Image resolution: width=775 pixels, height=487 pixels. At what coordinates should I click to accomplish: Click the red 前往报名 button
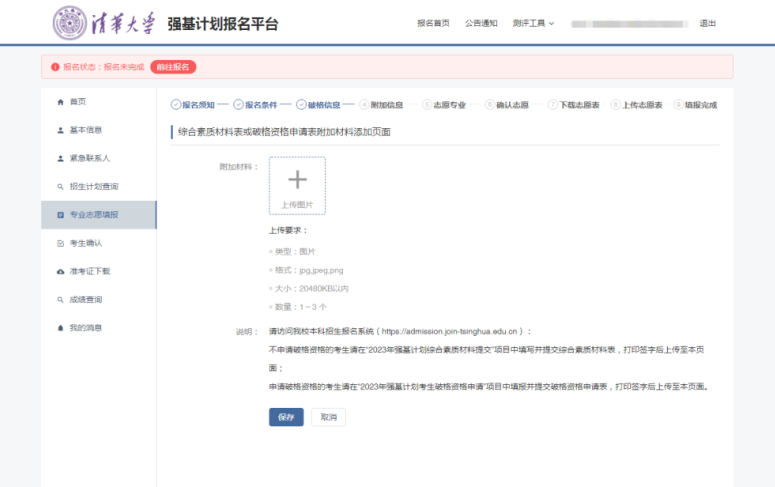(173, 67)
